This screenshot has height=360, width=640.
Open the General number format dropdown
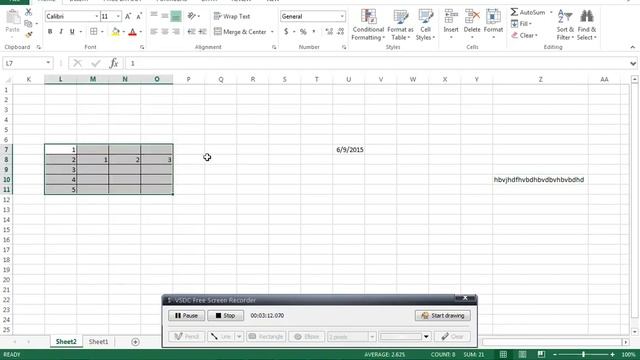pyautogui.click(x=342, y=16)
